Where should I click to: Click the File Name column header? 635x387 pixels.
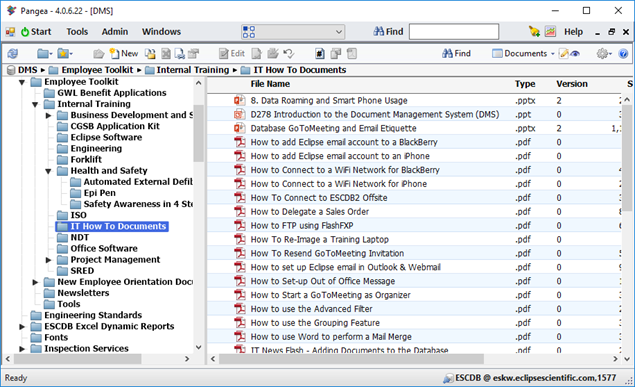tap(270, 84)
